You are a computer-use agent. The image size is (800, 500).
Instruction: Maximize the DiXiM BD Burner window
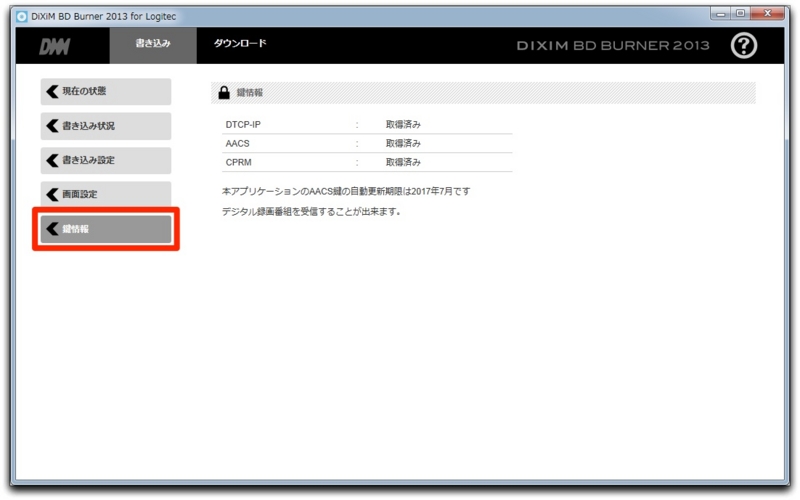(740, 14)
